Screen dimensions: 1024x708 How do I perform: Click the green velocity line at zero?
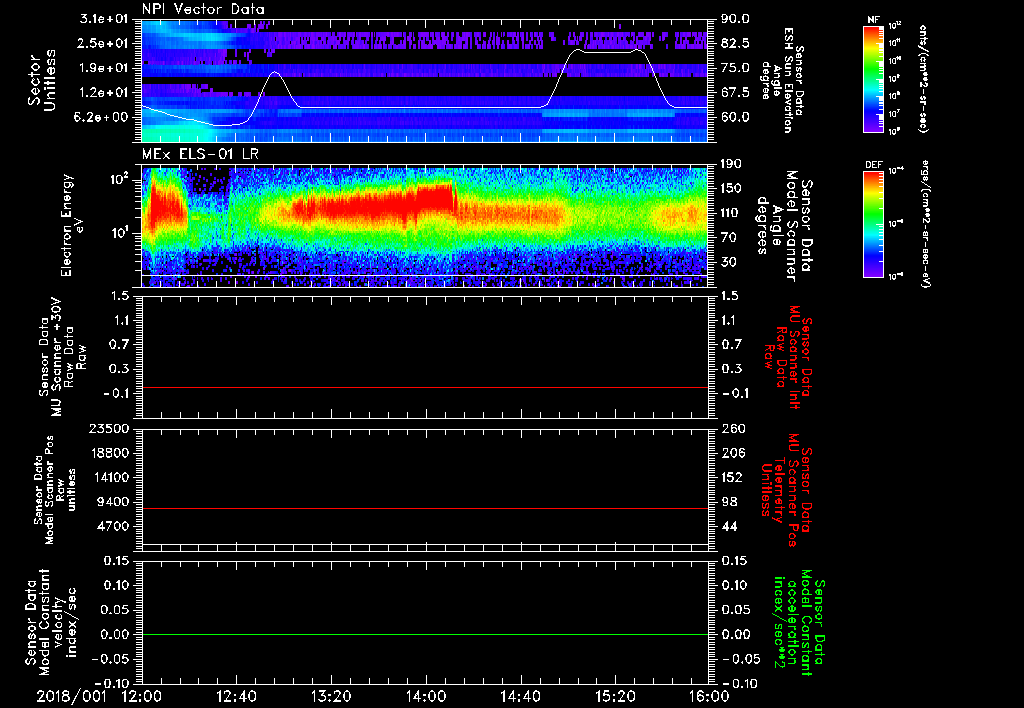[x=425, y=634]
